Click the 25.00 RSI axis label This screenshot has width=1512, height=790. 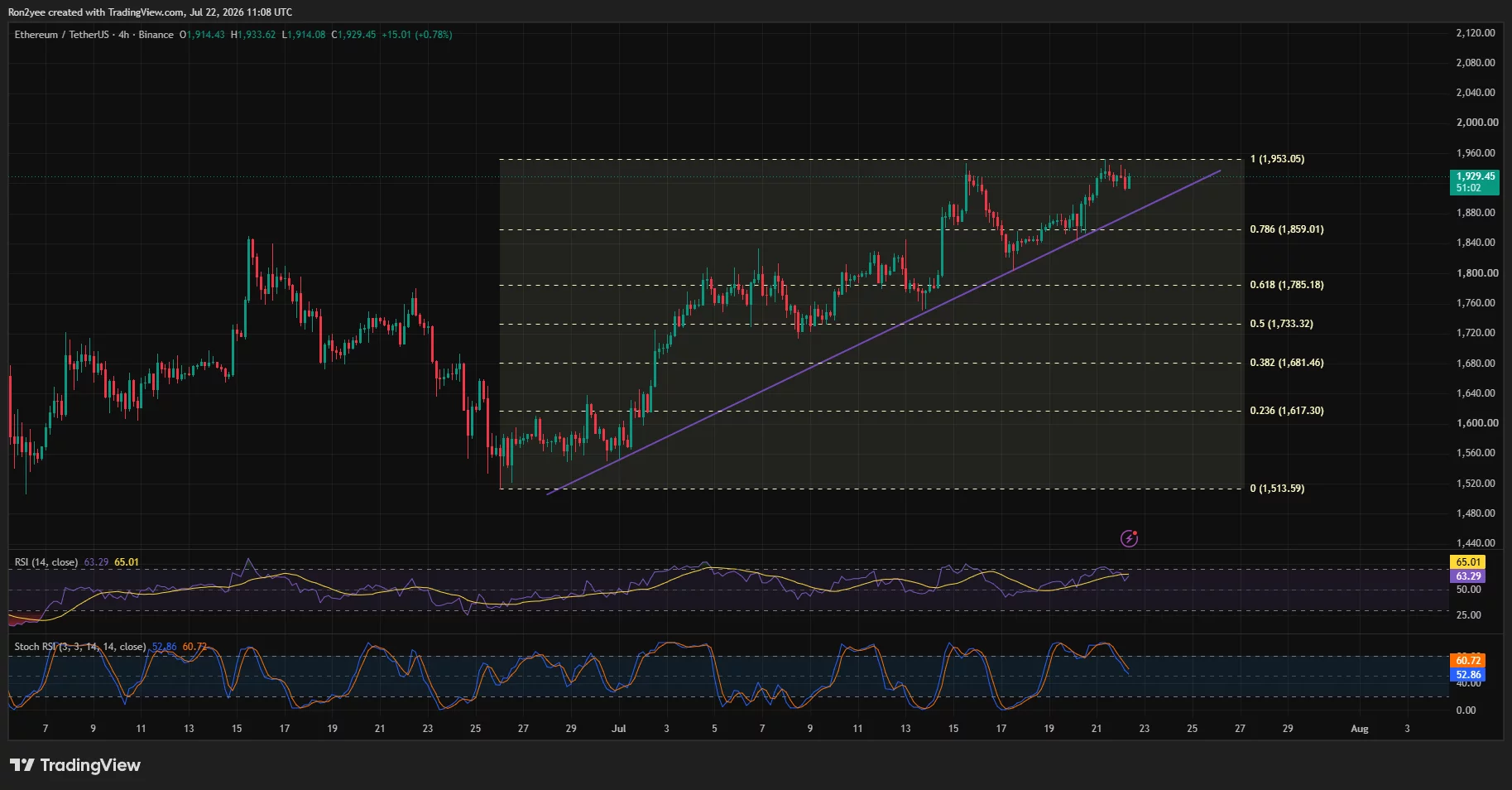1469,615
